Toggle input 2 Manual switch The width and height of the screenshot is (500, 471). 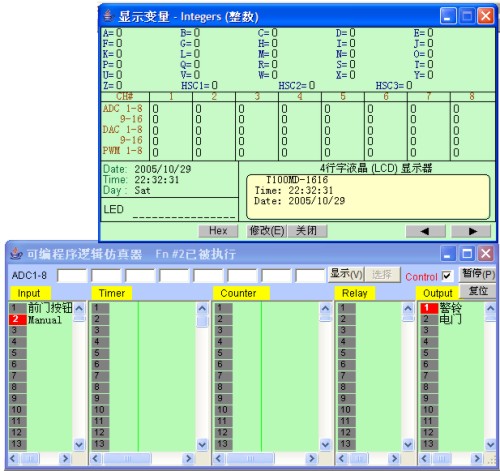click(17, 320)
